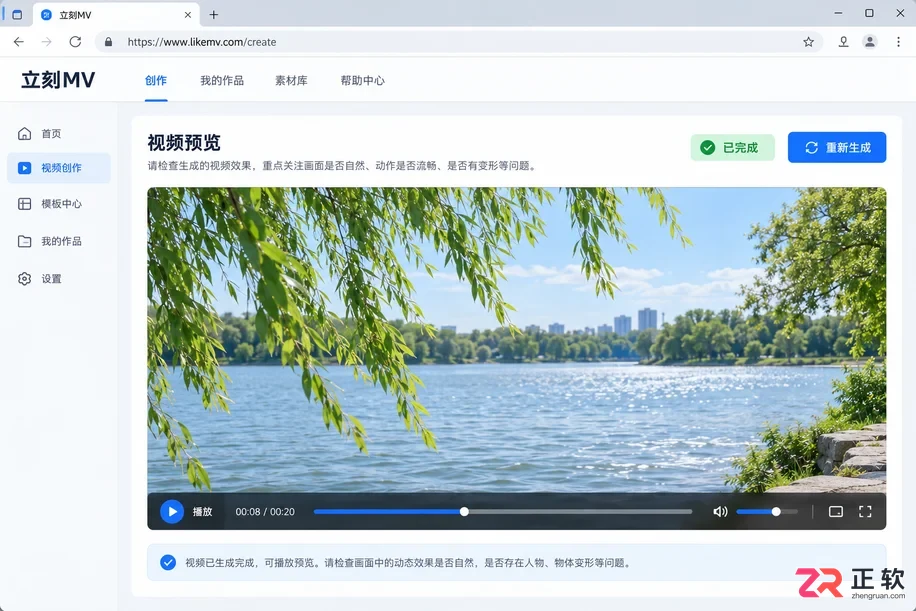The image size is (916, 611).
Task: Switch to the top 我的作品 tab
Action: click(222, 81)
